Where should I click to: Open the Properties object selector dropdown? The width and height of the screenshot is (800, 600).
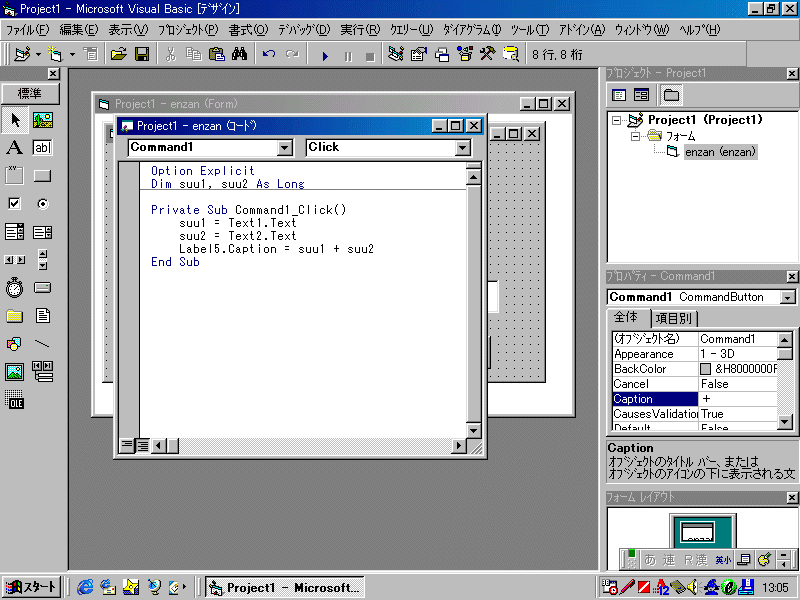pos(788,297)
